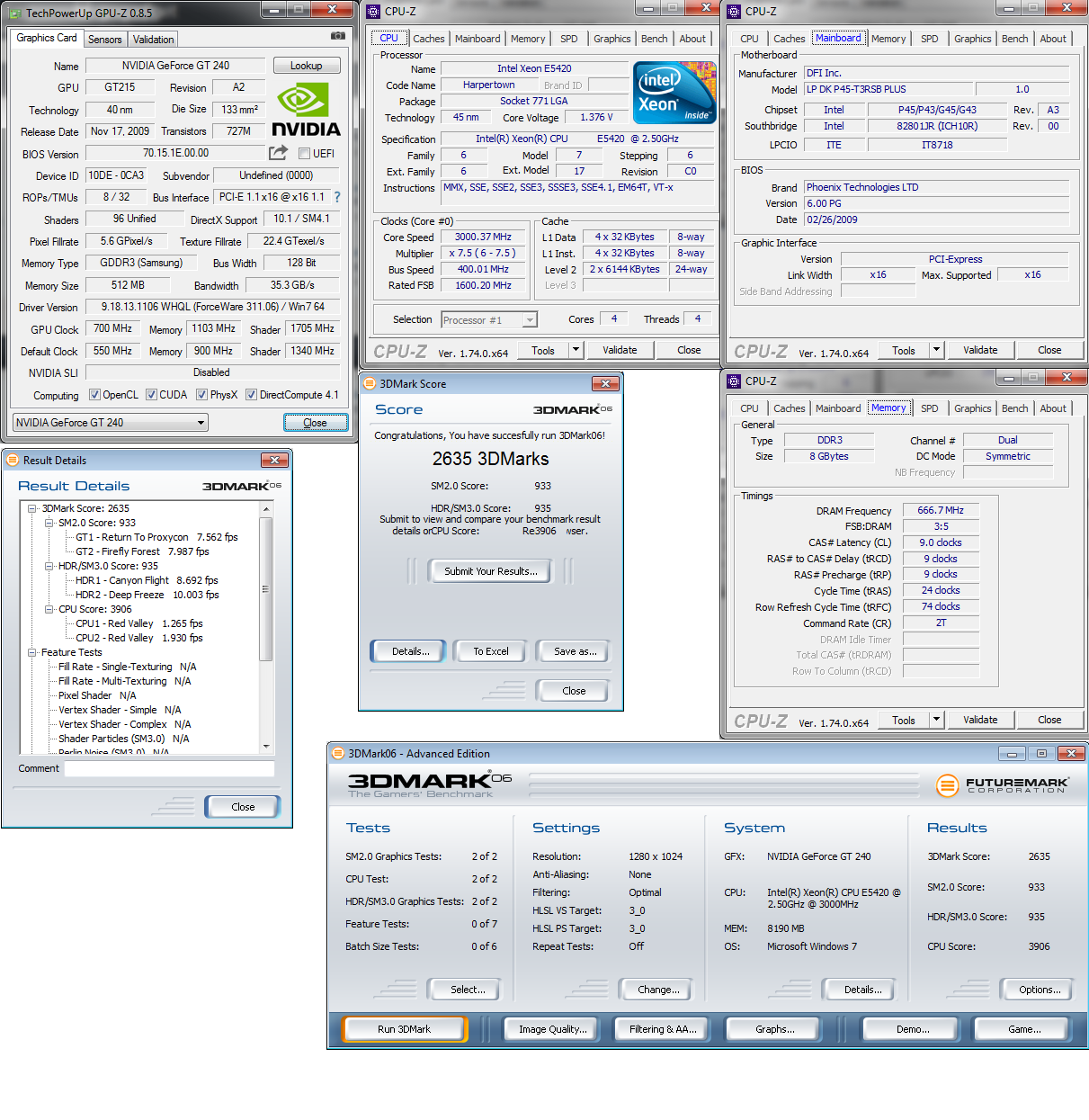Click the Game... button

[1024, 1029]
